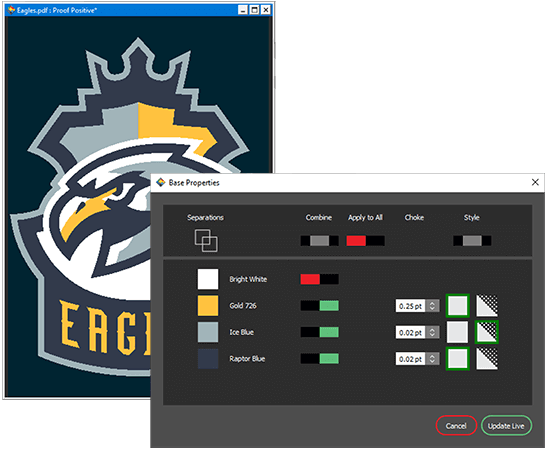
Task: Click the Base Properties dialog app icon
Action: [x=161, y=182]
